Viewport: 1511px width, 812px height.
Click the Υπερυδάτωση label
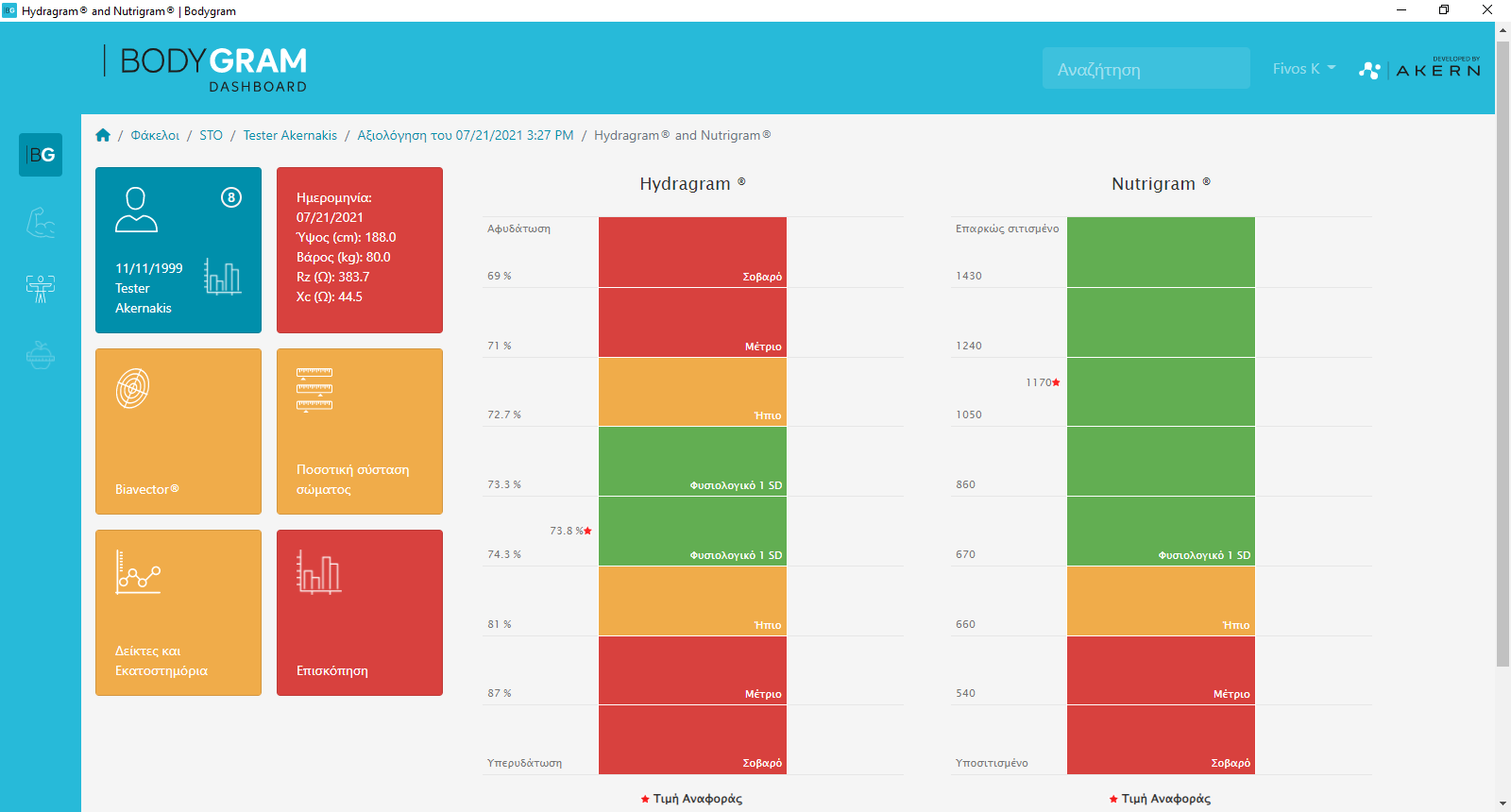click(524, 763)
